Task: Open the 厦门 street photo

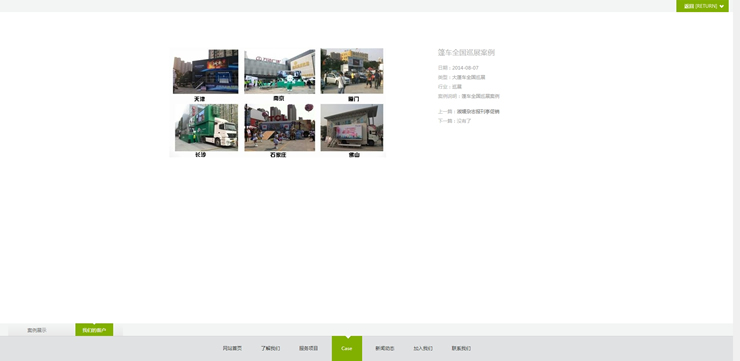Action: (352, 71)
